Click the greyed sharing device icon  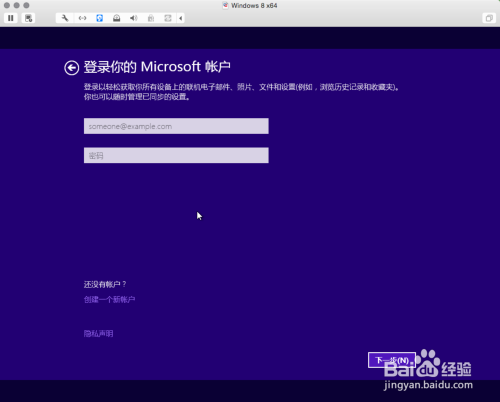tap(168, 18)
